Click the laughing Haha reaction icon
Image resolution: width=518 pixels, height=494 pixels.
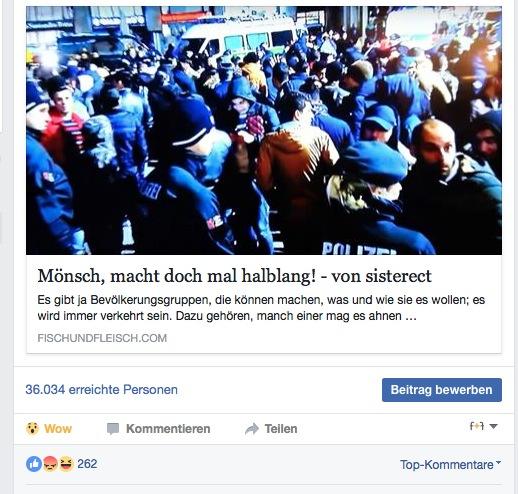click(66, 464)
